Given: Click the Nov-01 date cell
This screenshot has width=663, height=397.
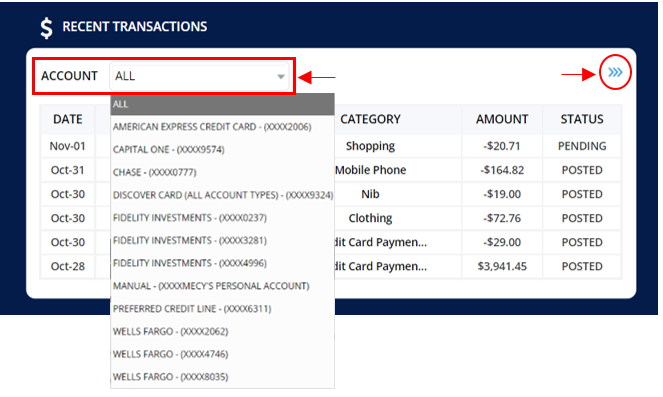Looking at the screenshot, I should [68, 146].
